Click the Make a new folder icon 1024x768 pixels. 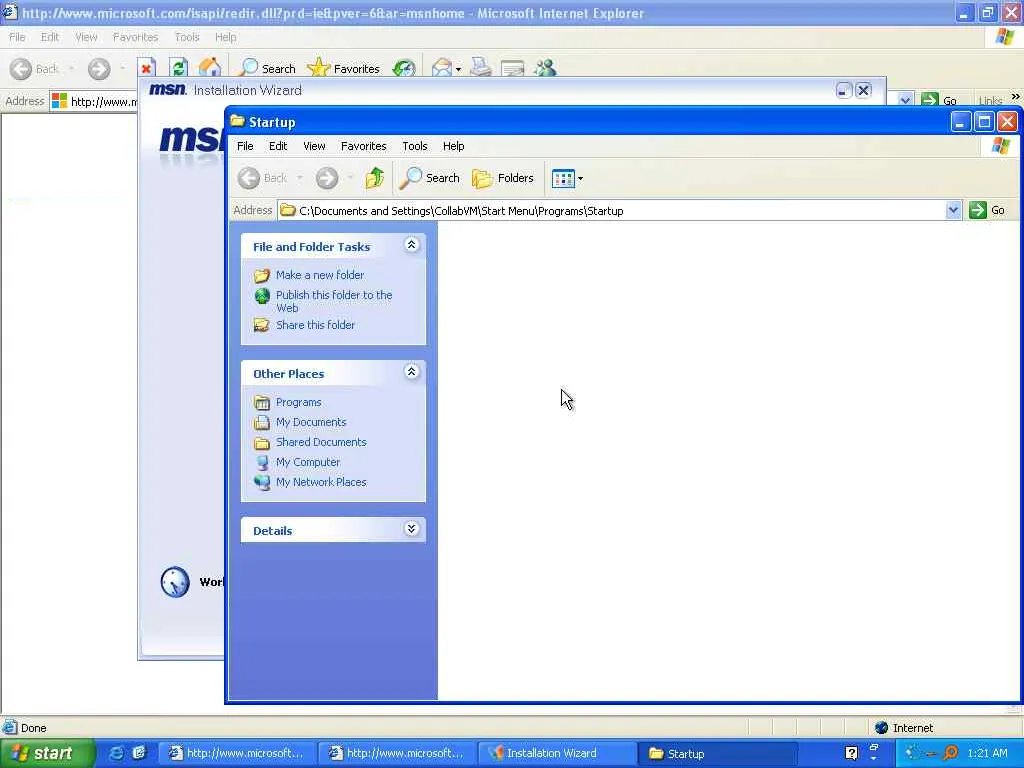(262, 276)
